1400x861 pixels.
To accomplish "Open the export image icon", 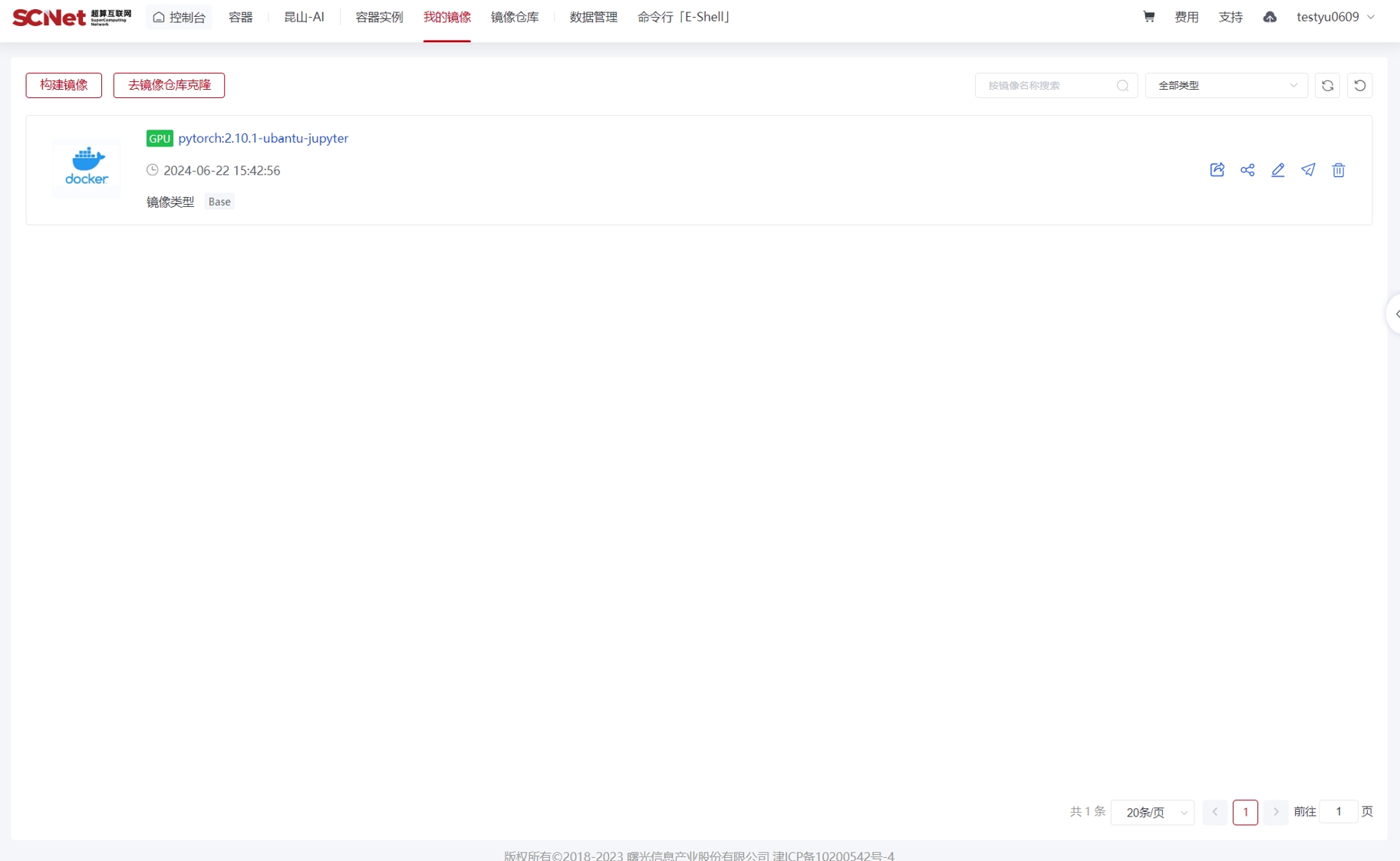I will [x=1217, y=170].
